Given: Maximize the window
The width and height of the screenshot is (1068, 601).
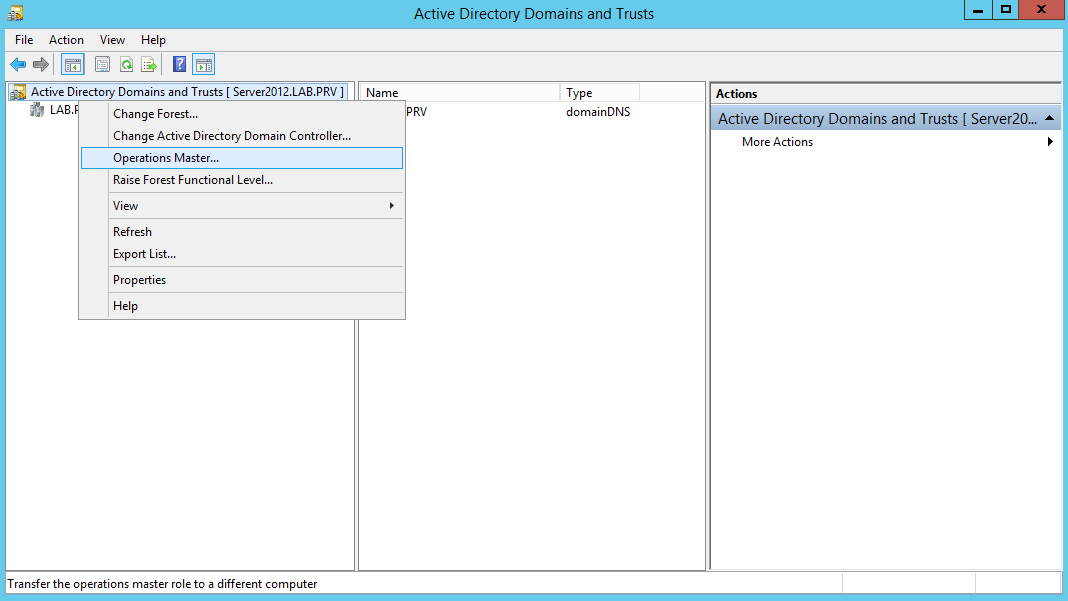Looking at the screenshot, I should 1005,10.
